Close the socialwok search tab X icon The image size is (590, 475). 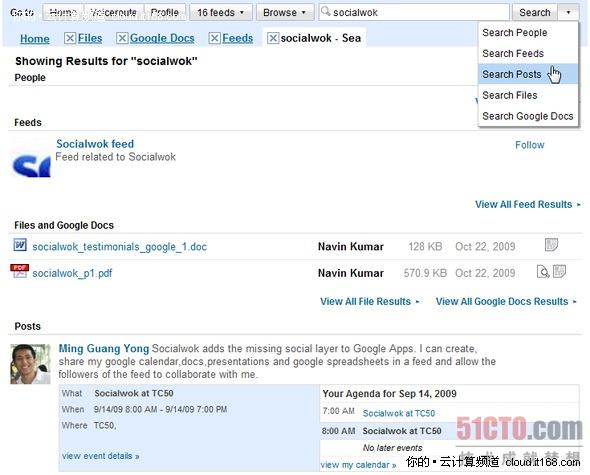273,38
